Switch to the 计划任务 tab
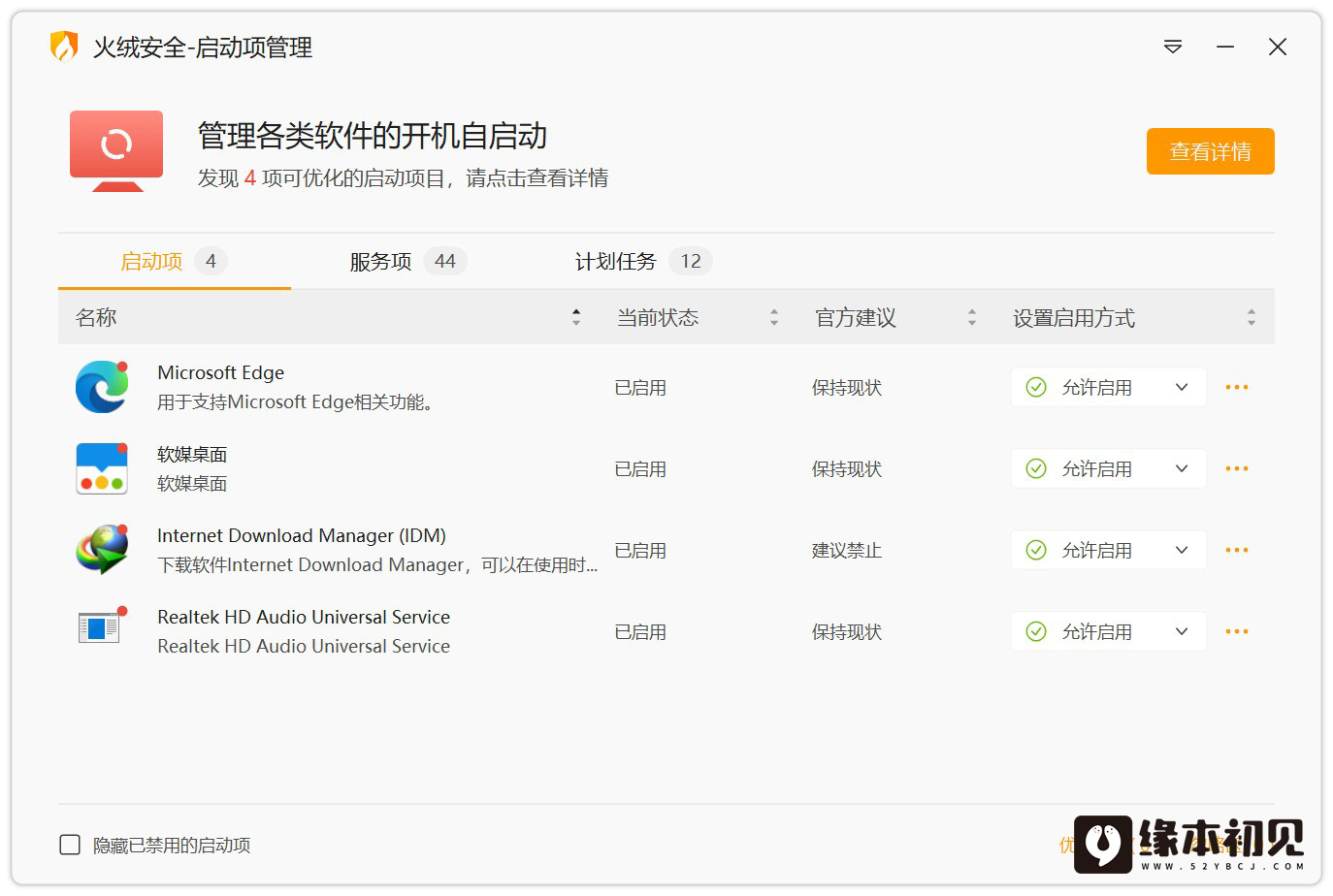 point(643,261)
